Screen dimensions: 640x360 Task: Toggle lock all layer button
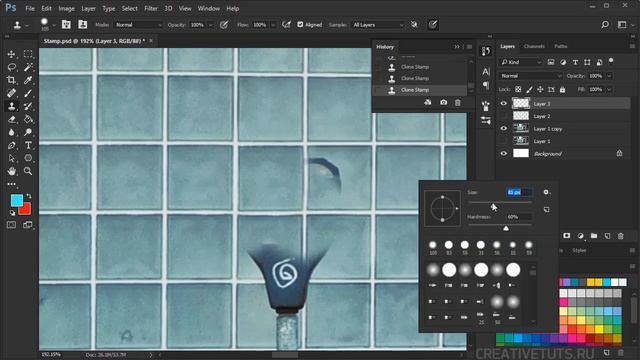coord(562,89)
